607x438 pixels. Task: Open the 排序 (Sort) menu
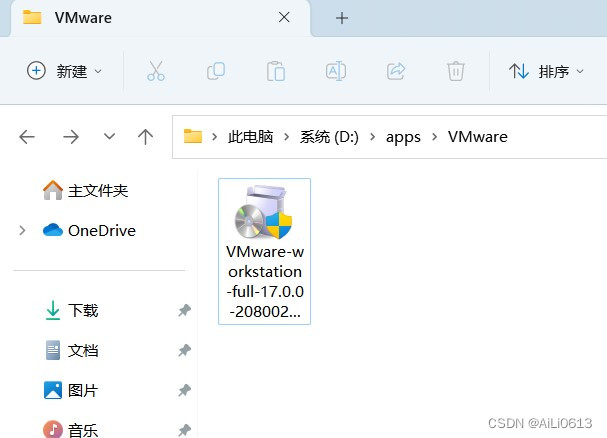coord(546,71)
